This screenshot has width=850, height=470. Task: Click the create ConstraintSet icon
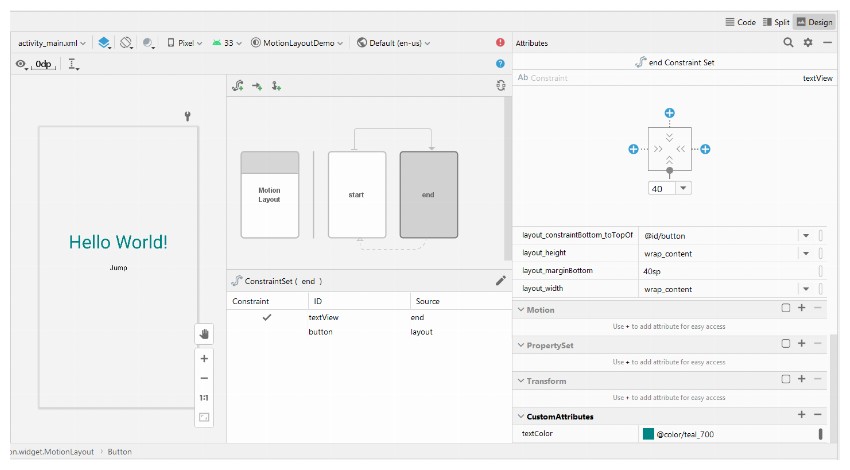(238, 86)
